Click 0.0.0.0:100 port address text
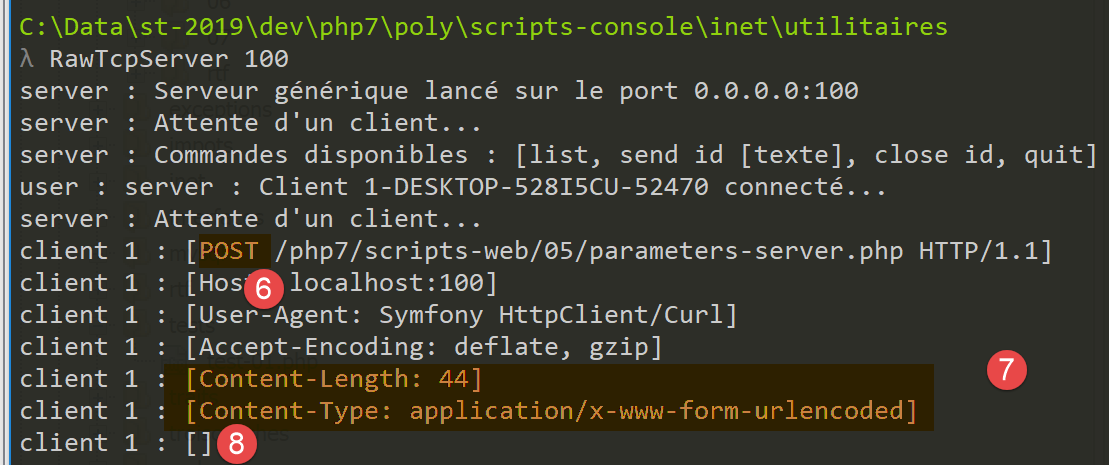Viewport: 1109px width, 465px height. [x=776, y=91]
